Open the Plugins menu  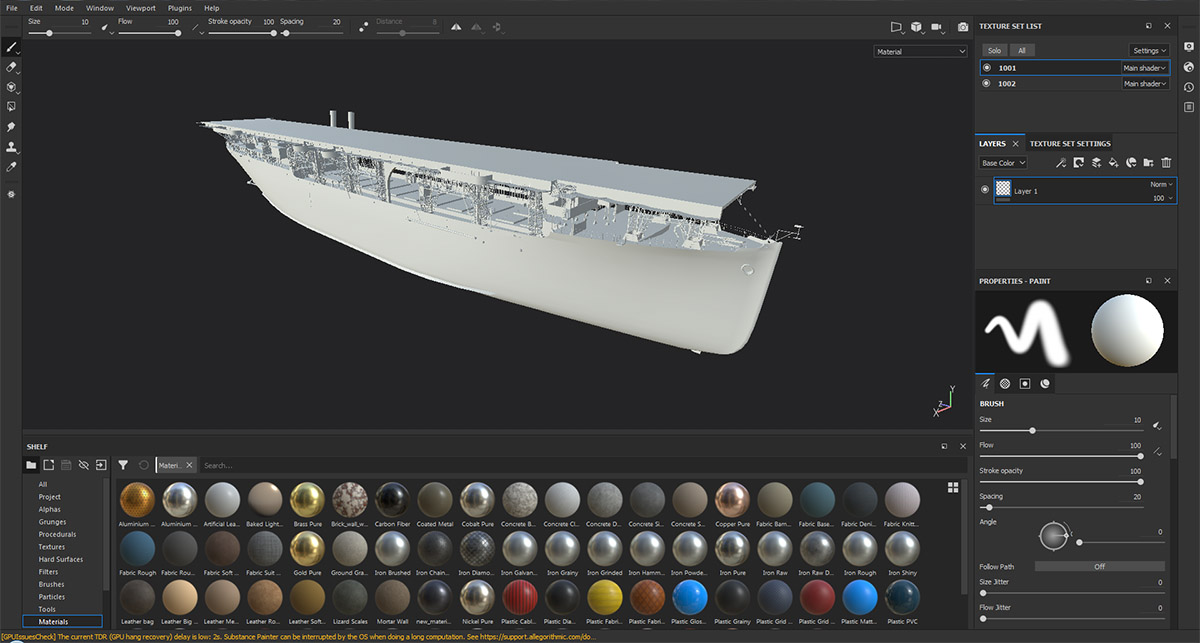click(x=180, y=8)
